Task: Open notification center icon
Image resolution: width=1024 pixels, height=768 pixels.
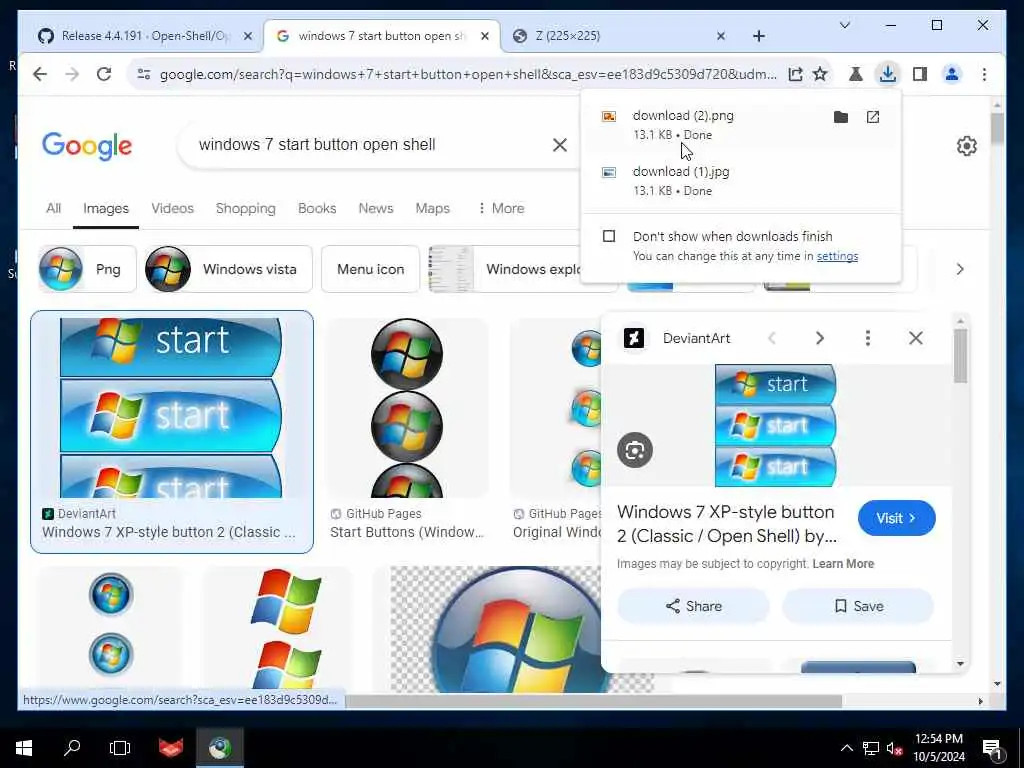Action: [x=991, y=749]
